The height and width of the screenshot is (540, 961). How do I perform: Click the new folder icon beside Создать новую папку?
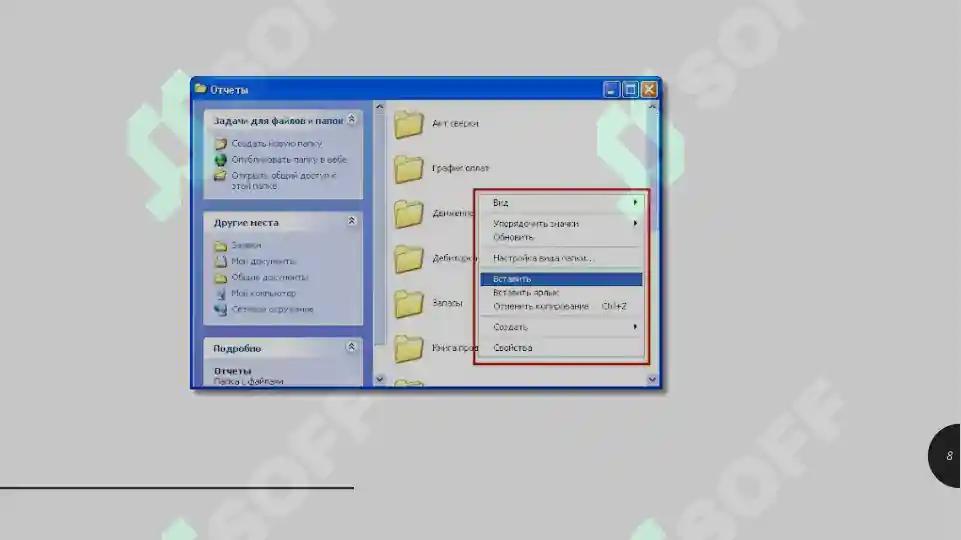[221, 144]
